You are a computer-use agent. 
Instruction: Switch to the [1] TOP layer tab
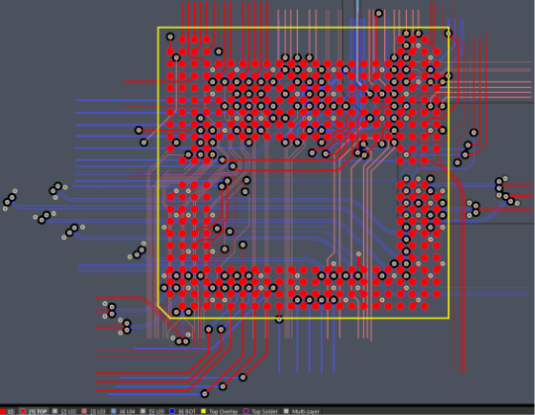point(34,411)
